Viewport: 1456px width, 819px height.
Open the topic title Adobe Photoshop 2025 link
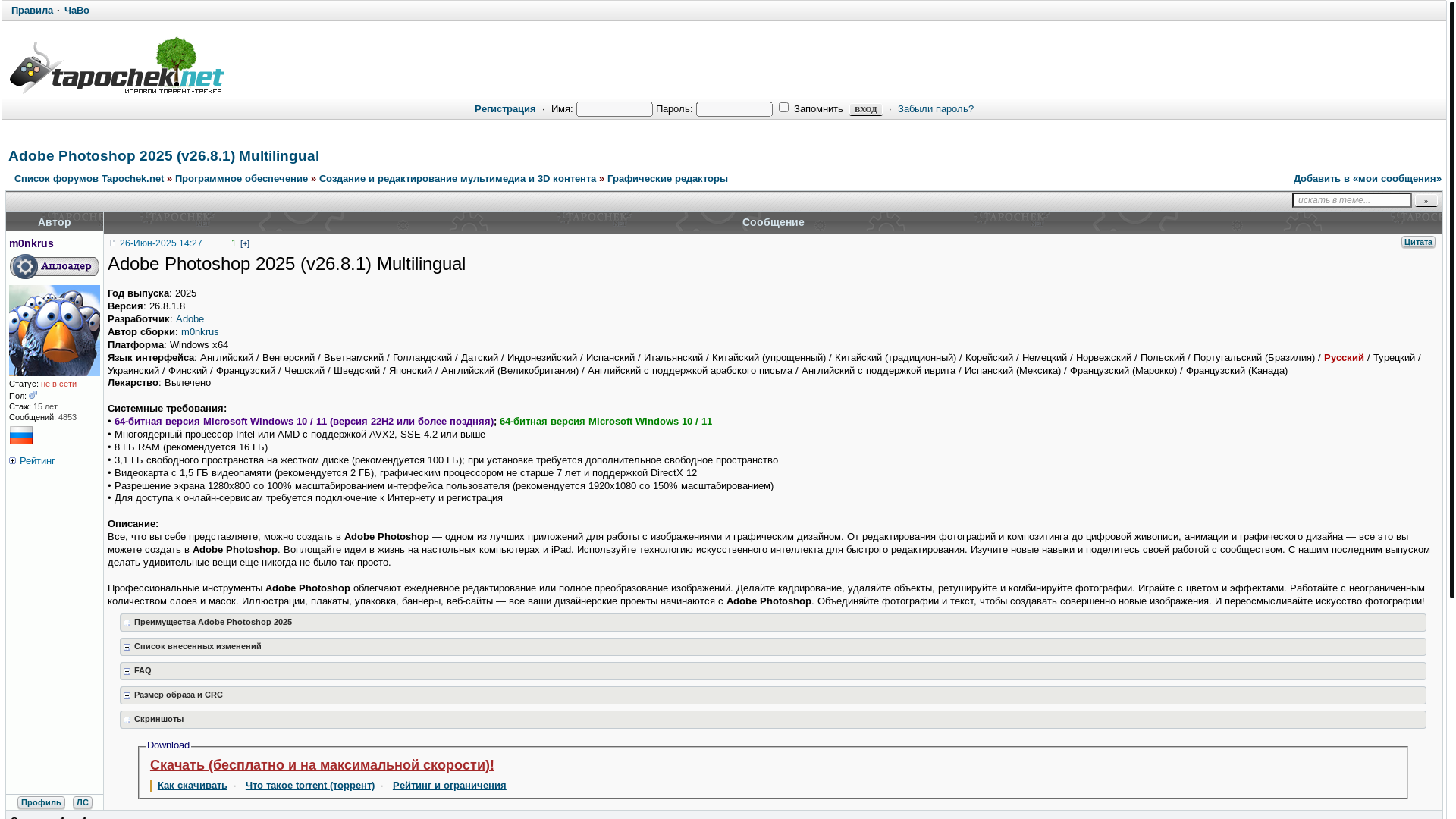[164, 156]
